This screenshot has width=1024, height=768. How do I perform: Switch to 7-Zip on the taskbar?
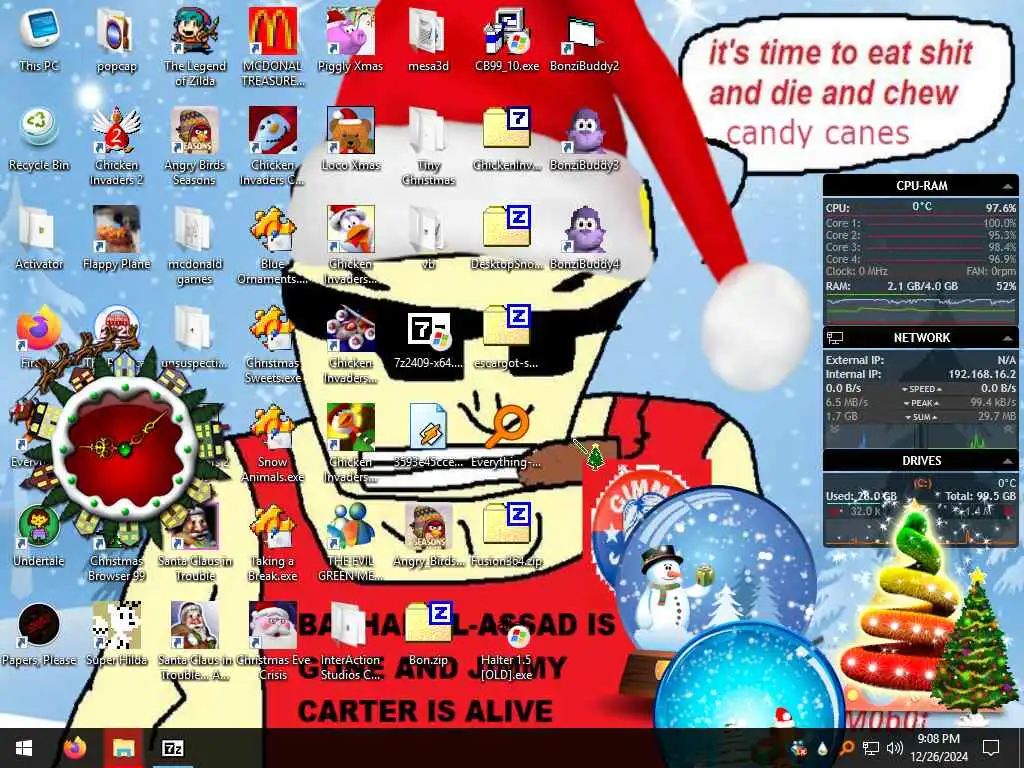173,748
